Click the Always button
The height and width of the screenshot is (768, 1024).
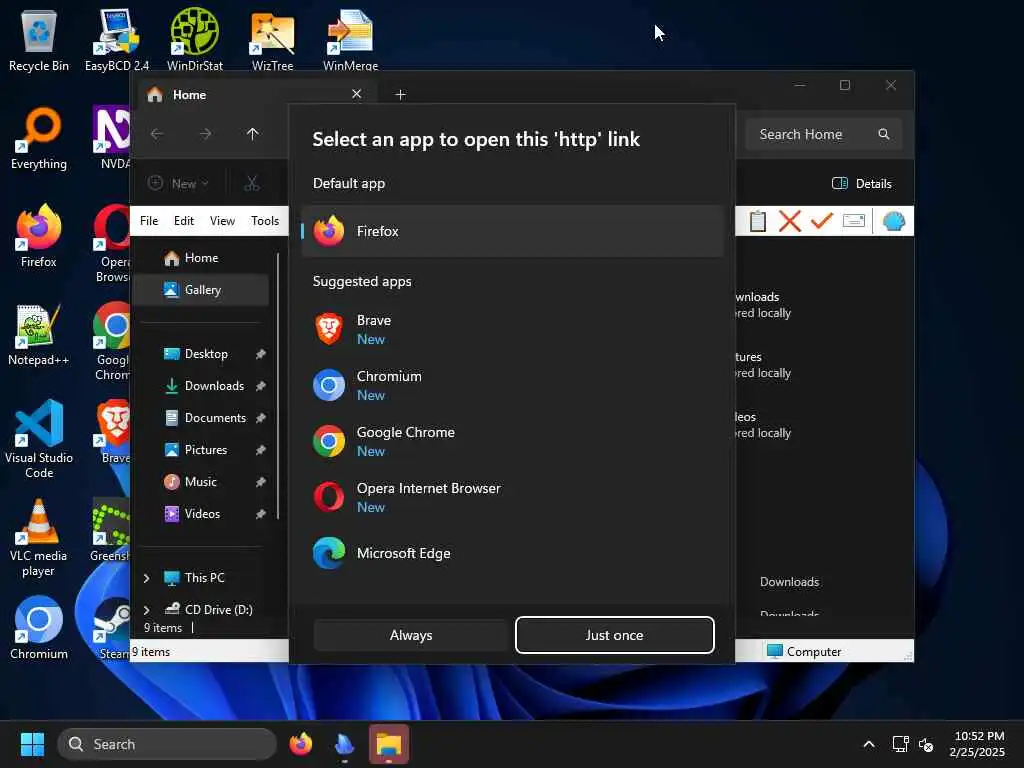tap(411, 635)
